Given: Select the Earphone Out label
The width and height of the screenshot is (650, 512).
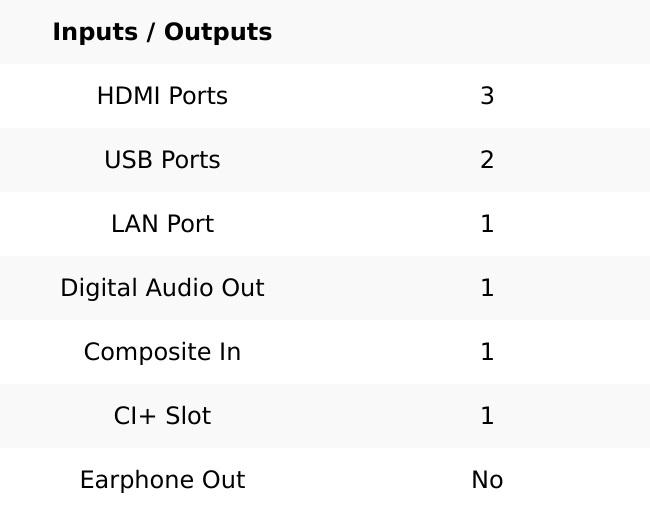Looking at the screenshot, I should (x=162, y=480).
